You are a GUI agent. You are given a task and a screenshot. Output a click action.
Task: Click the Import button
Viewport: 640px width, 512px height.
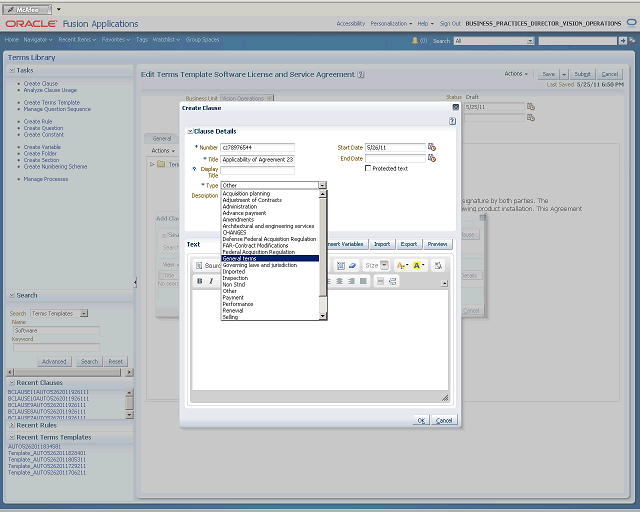point(382,244)
